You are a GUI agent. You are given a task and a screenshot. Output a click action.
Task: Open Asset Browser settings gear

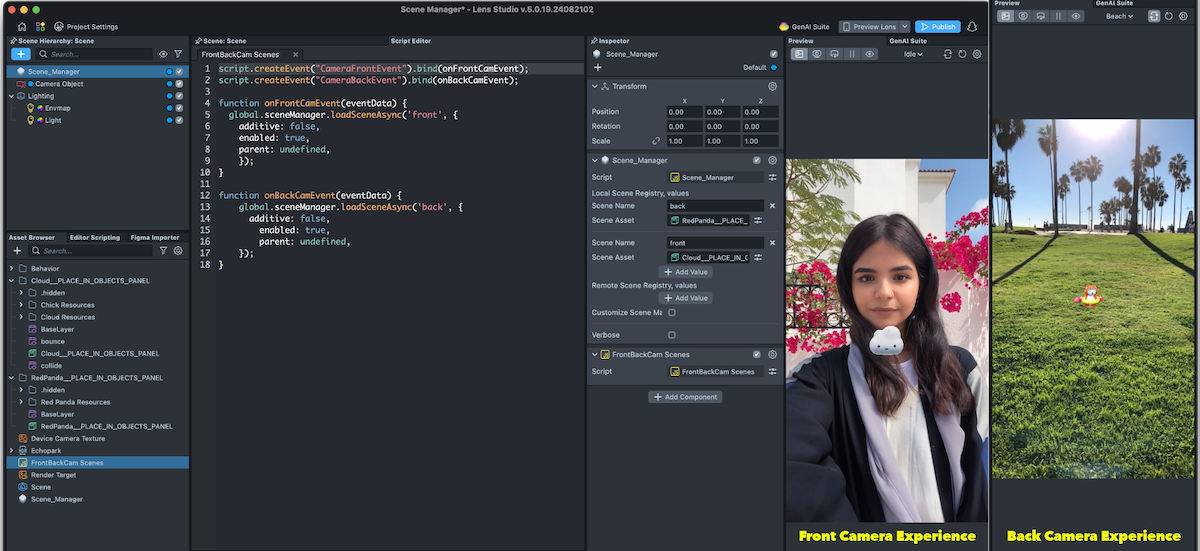pyautogui.click(x=178, y=251)
